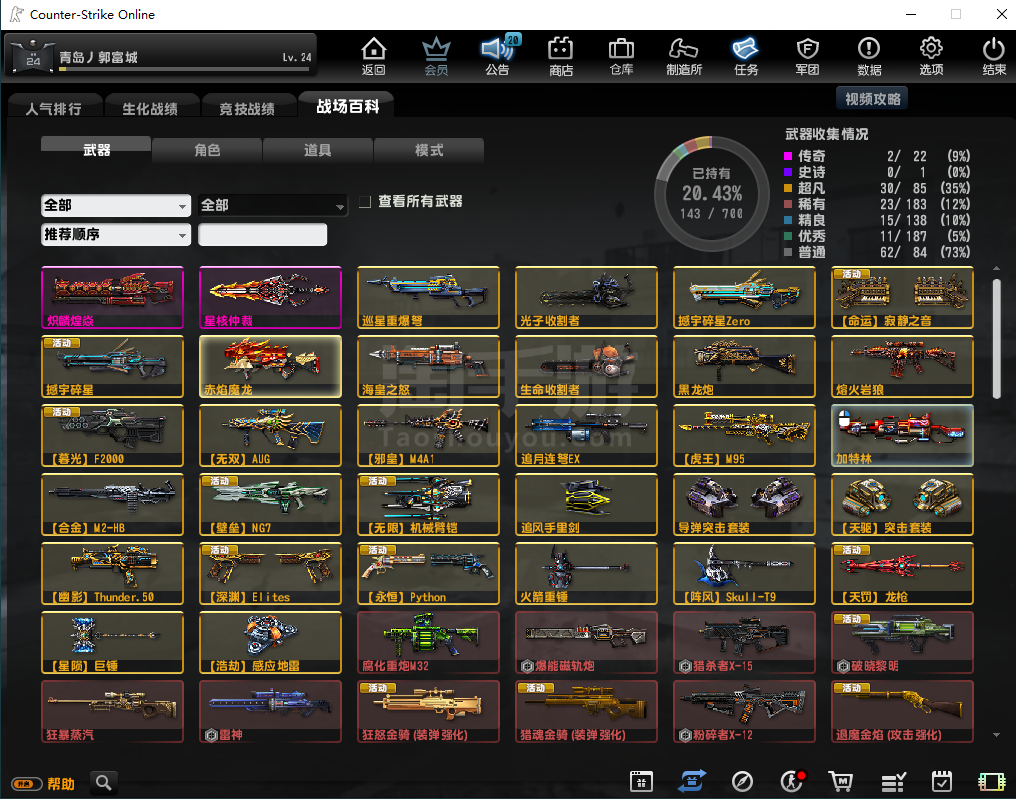The height and width of the screenshot is (799, 1016).
Task: Select the 火箭重锤 weapon card
Action: click(x=586, y=574)
